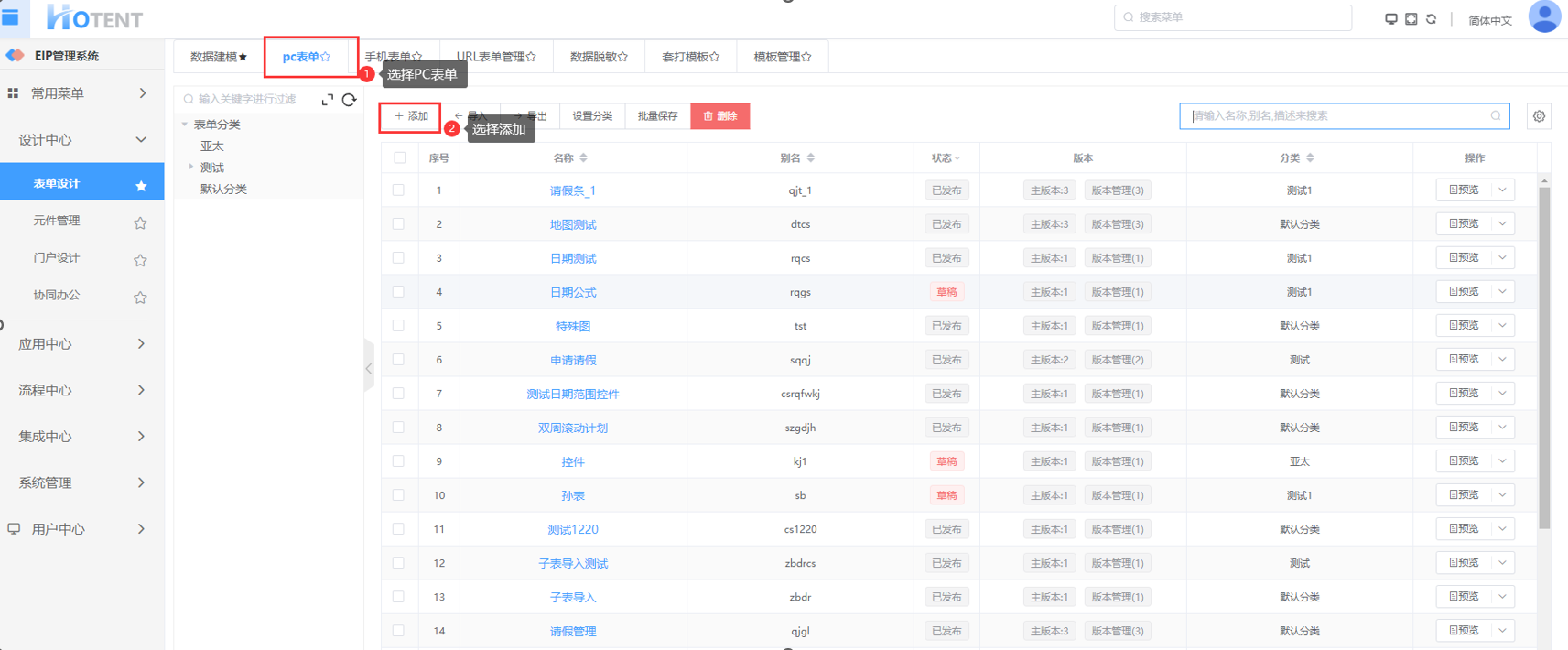Select the checkbox for 日期公式 row
1568x650 pixels.
click(x=398, y=292)
